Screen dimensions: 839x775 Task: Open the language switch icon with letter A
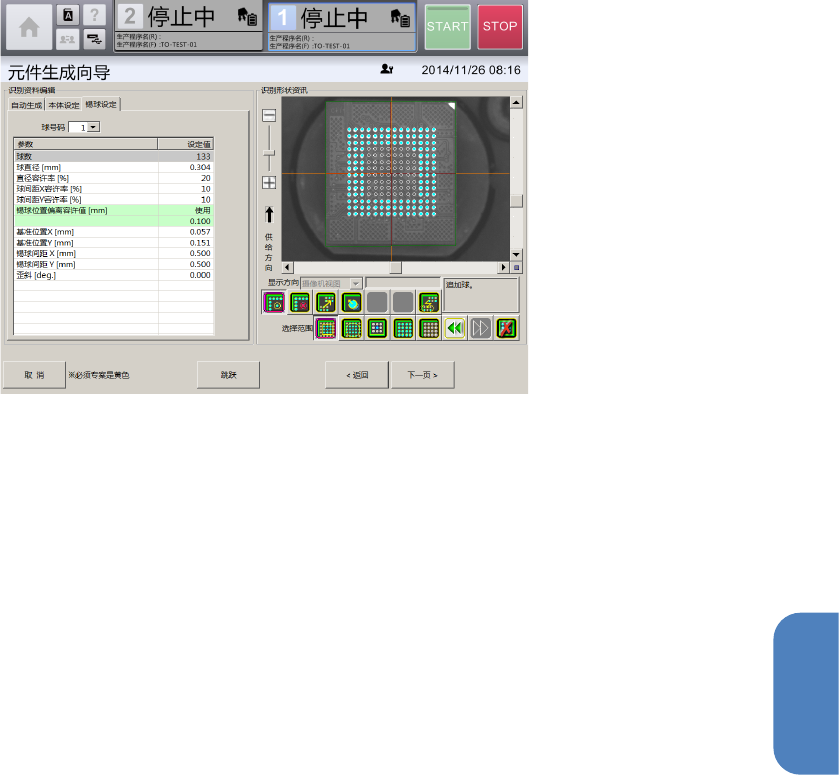coord(68,15)
